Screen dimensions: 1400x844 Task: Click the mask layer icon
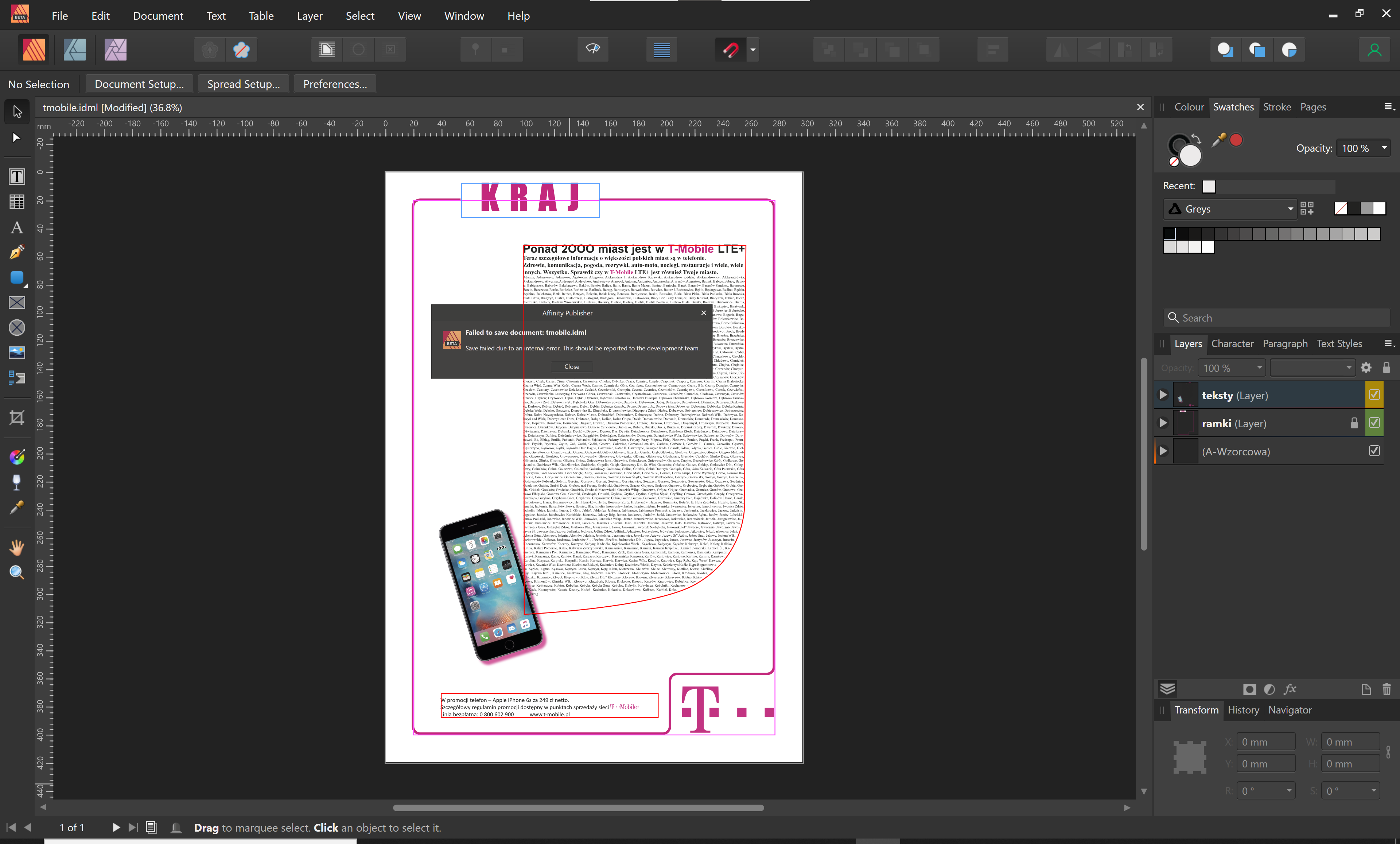point(1249,689)
